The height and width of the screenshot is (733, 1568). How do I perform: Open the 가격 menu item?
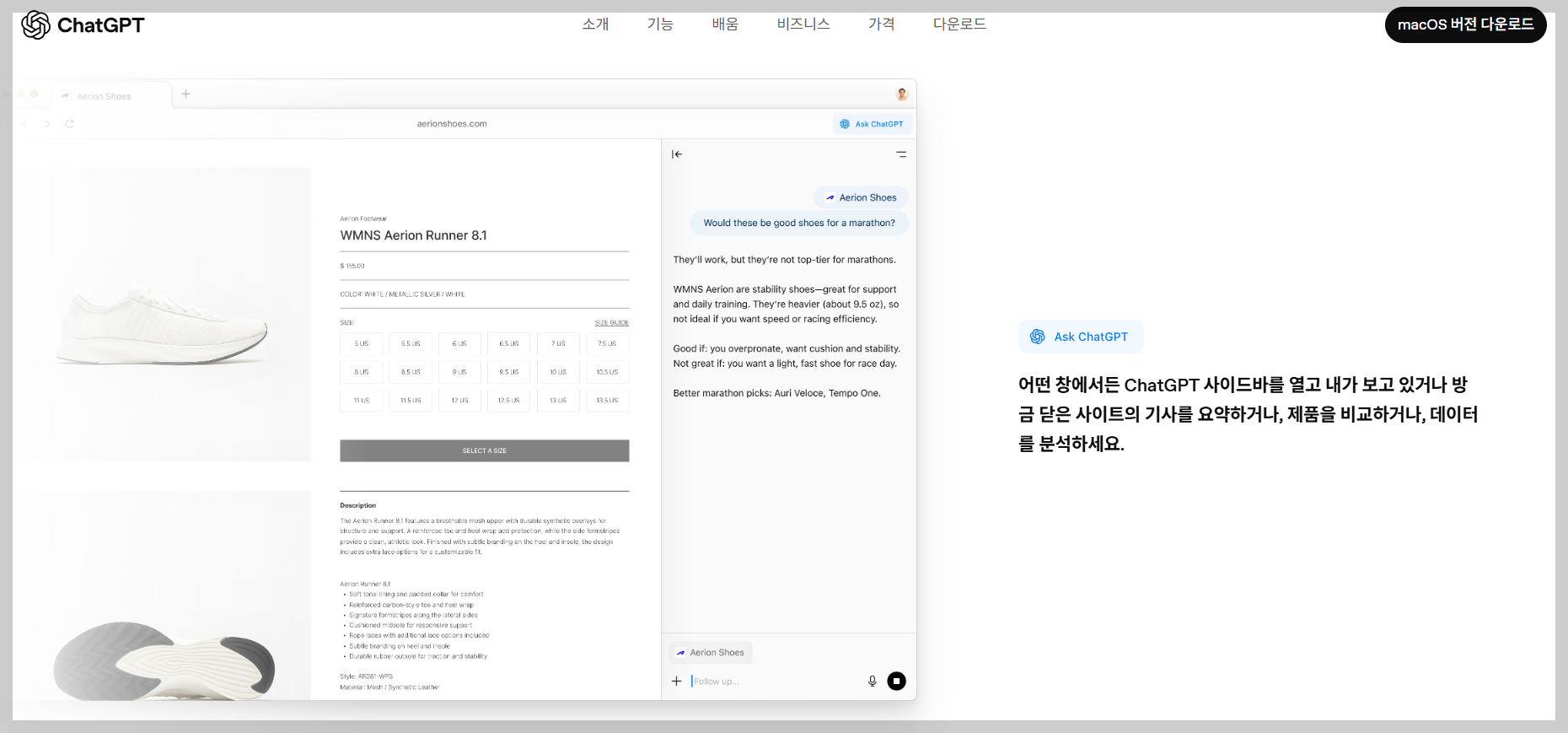click(x=882, y=24)
